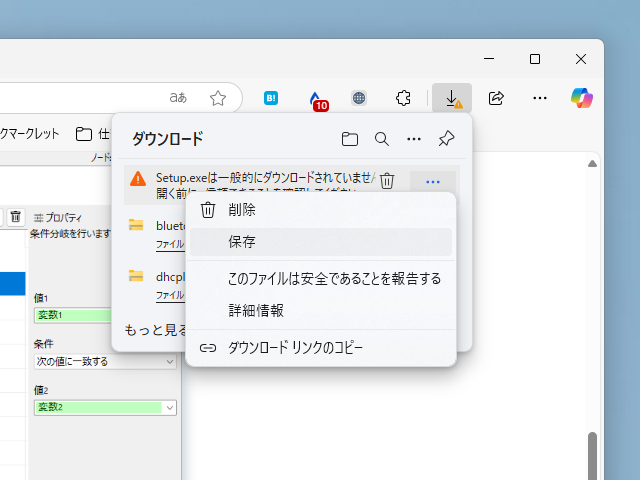Click blue ellipsis for Setup.exe item
Screen dimensions: 640x480
point(433,182)
